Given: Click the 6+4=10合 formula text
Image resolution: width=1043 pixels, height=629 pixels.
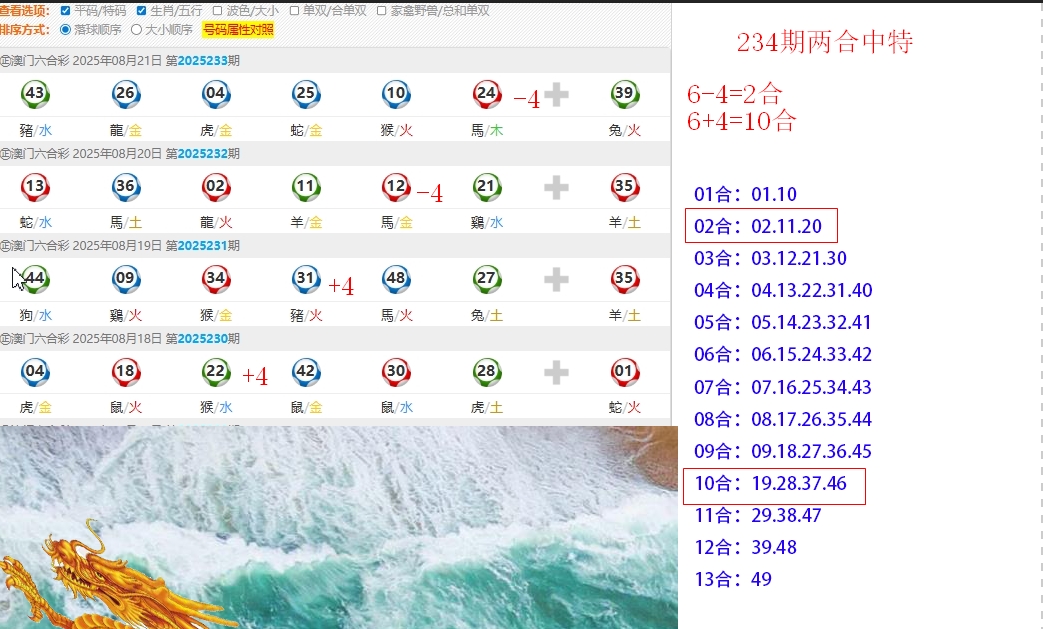Looking at the screenshot, I should tap(741, 121).
